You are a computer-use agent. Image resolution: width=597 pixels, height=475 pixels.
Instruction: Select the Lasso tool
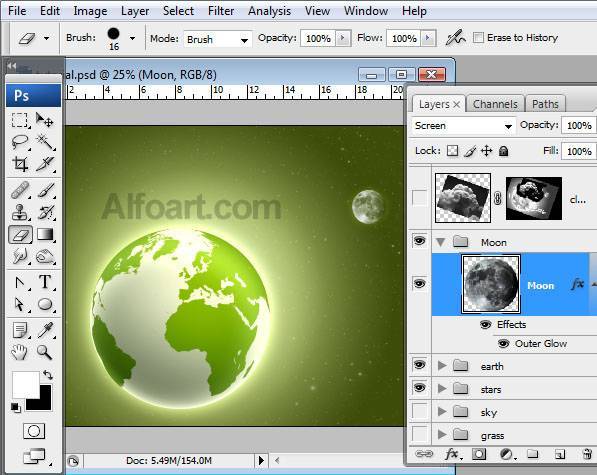[x=19, y=142]
